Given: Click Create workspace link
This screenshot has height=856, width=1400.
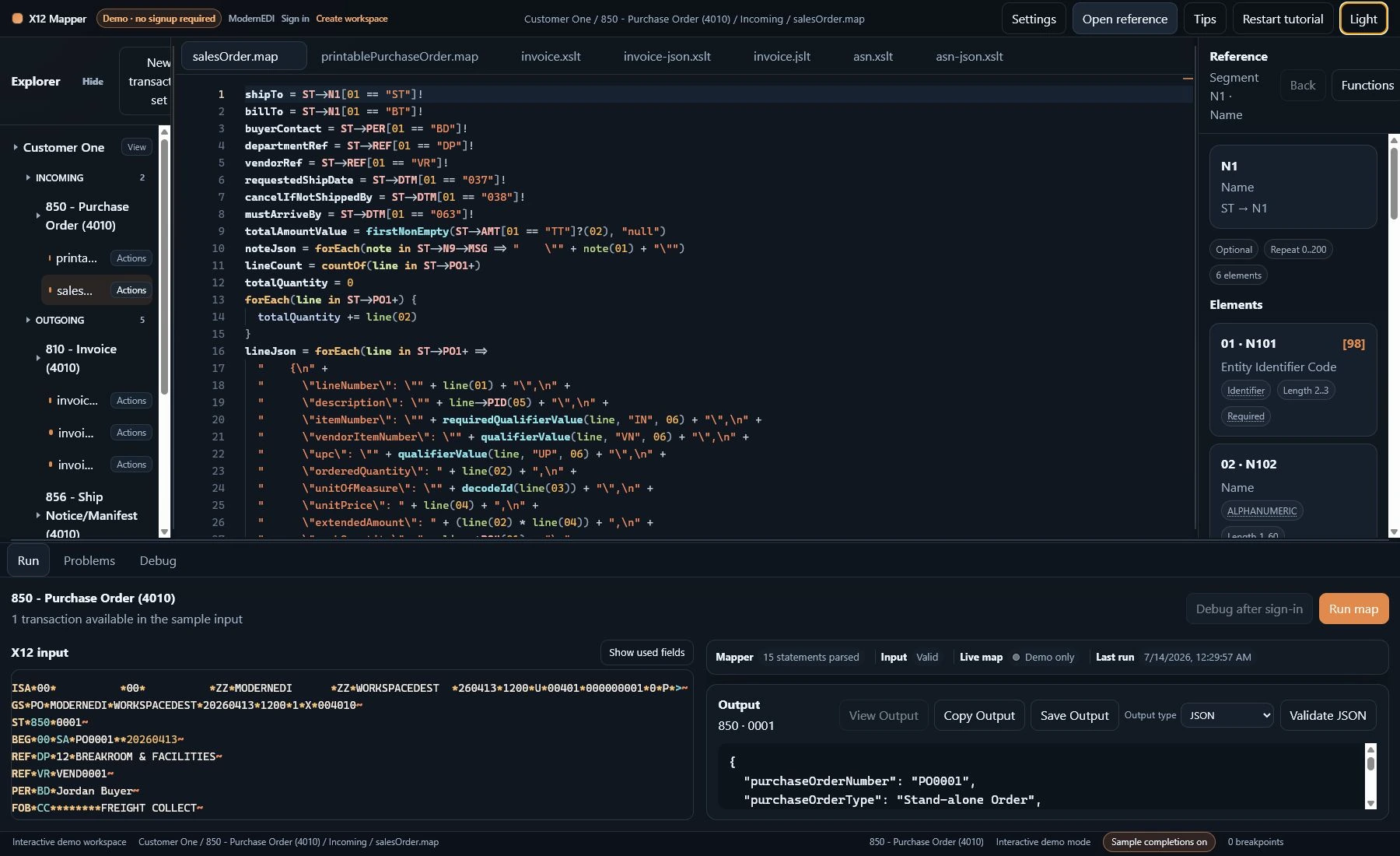Looking at the screenshot, I should [352, 19].
